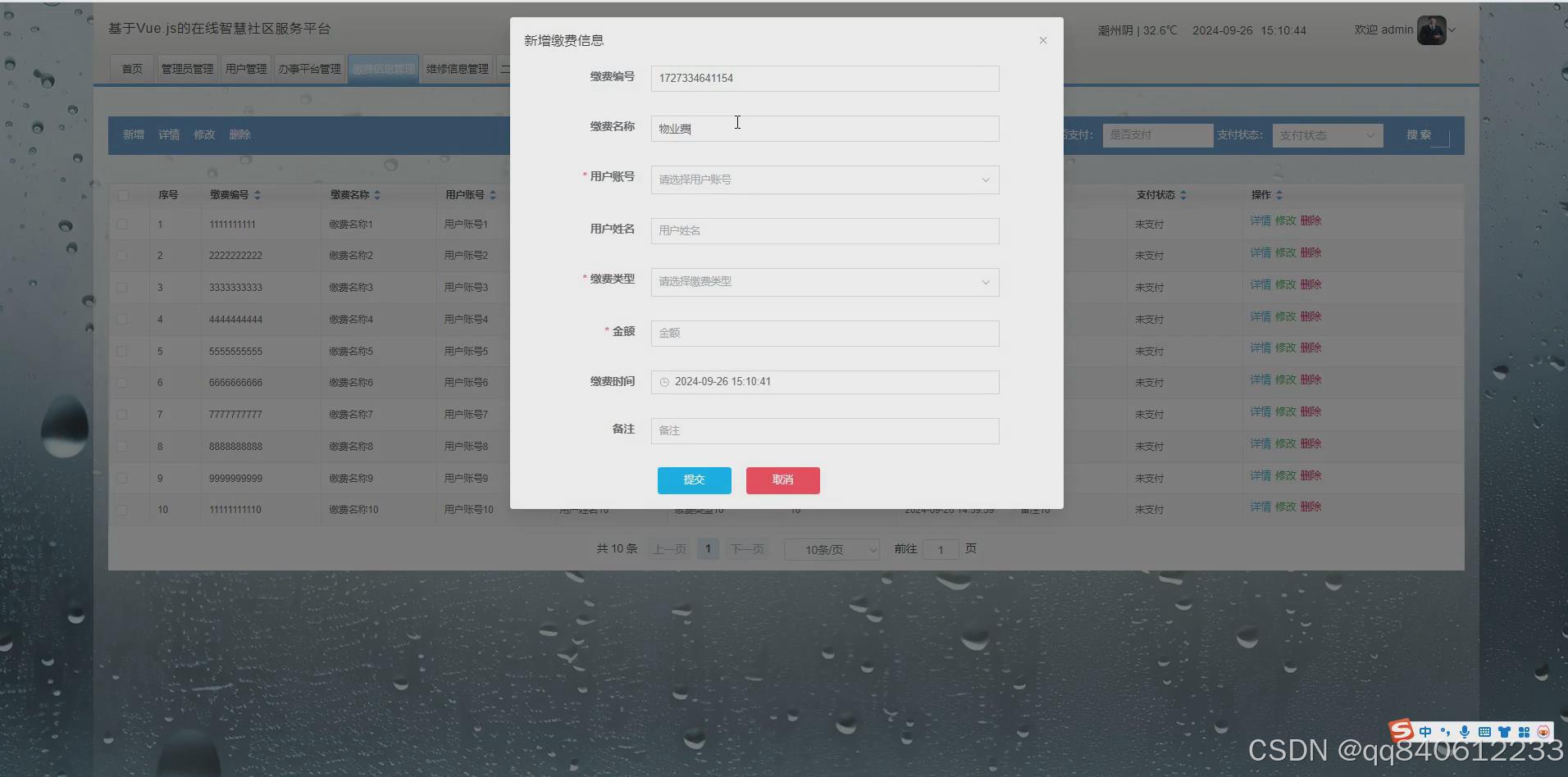The image size is (1568, 777).
Task: Switch to the 管理员管理 tab
Action: click(x=187, y=69)
